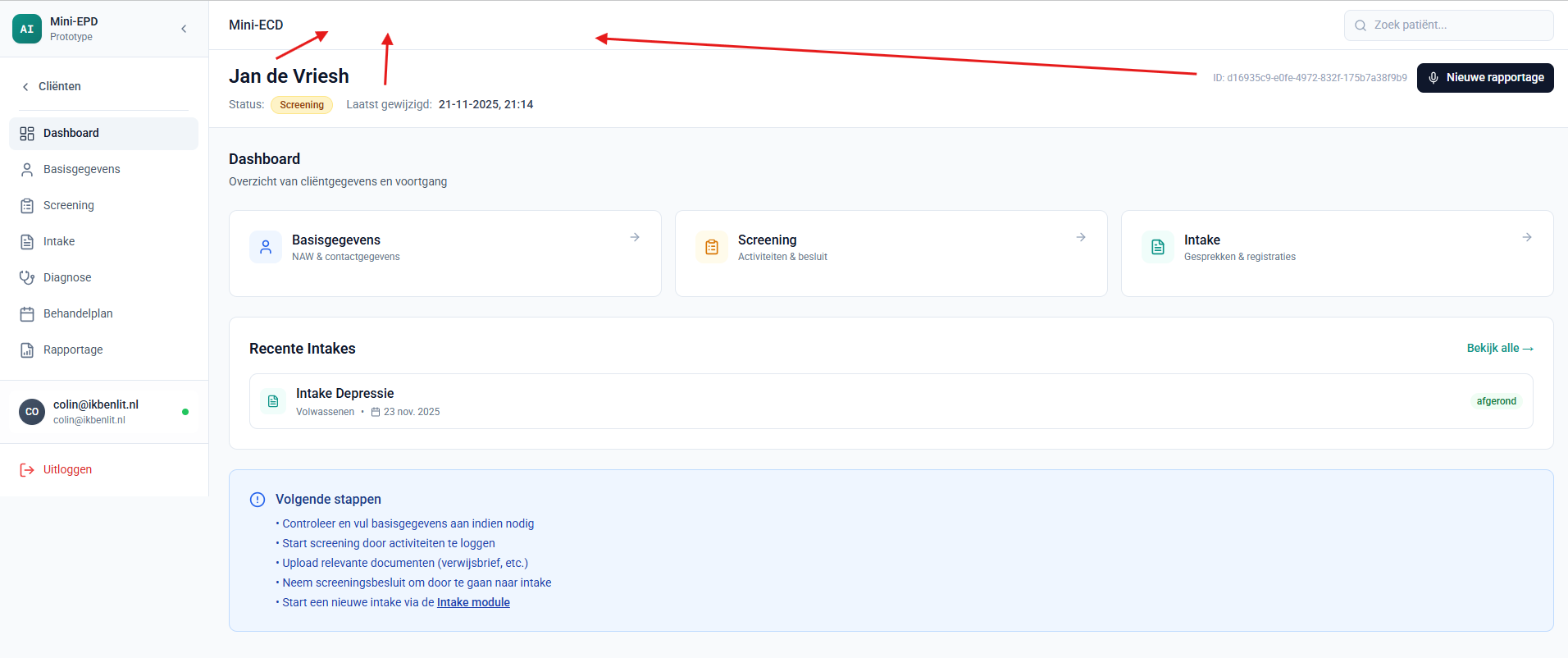The height and width of the screenshot is (658, 1568).
Task: Open the Intake card title
Action: tap(1202, 240)
